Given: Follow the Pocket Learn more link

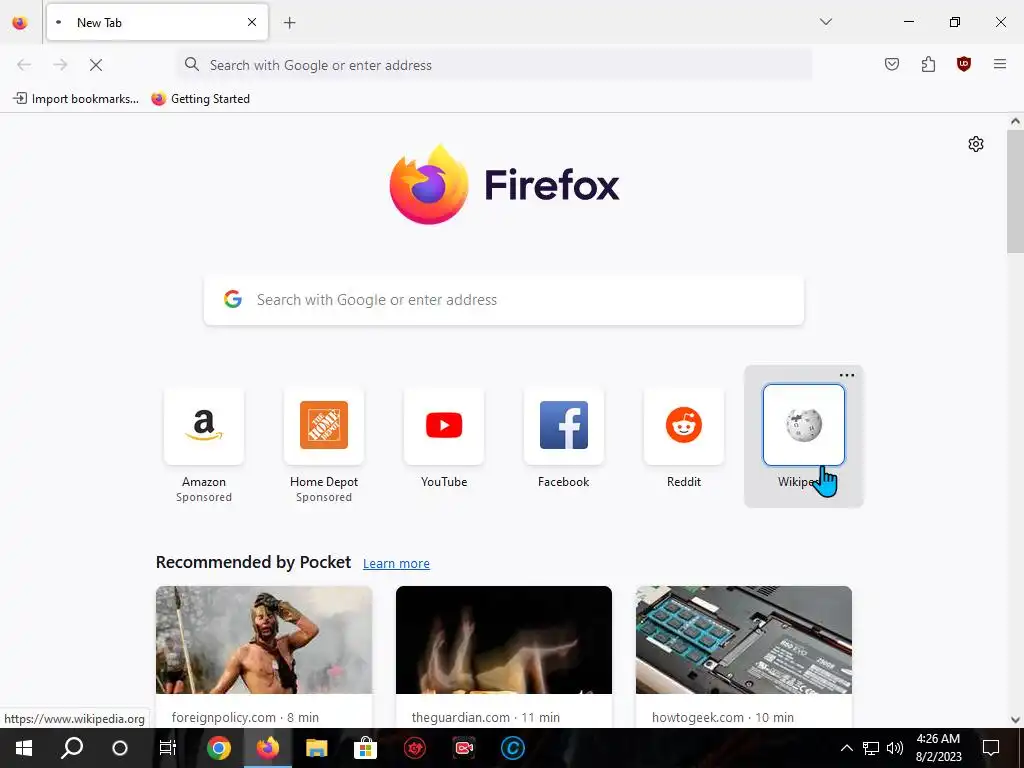Looking at the screenshot, I should (396, 564).
